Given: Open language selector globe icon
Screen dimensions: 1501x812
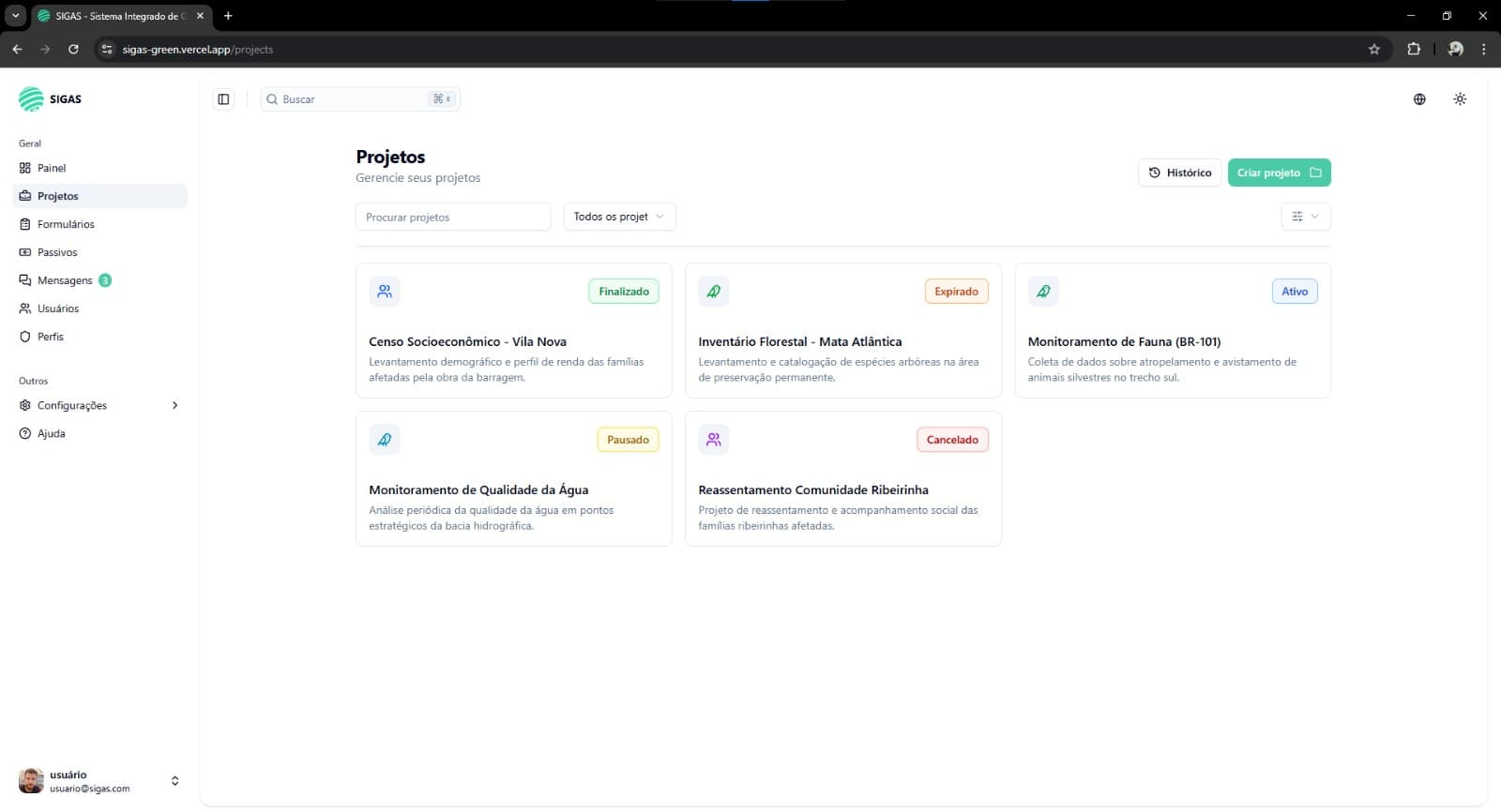Looking at the screenshot, I should point(1419,99).
